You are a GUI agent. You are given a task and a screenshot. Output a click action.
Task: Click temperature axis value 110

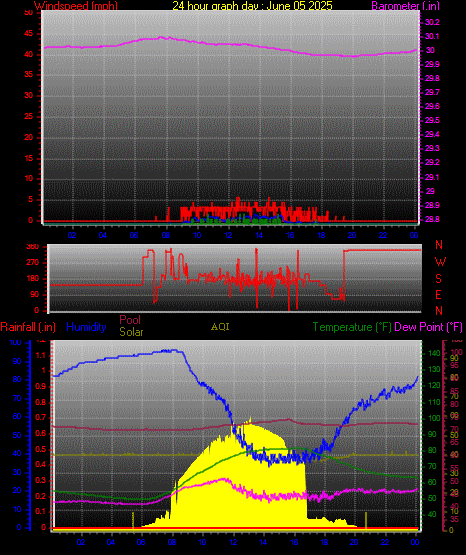434,402
